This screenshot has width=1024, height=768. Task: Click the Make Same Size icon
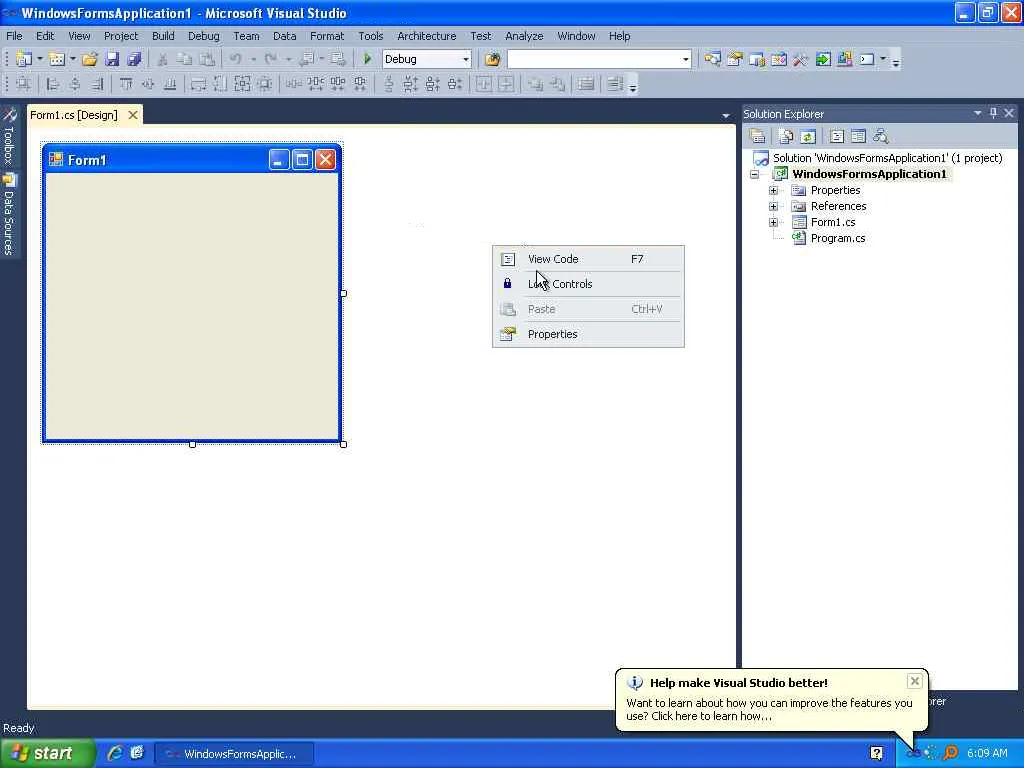(242, 84)
